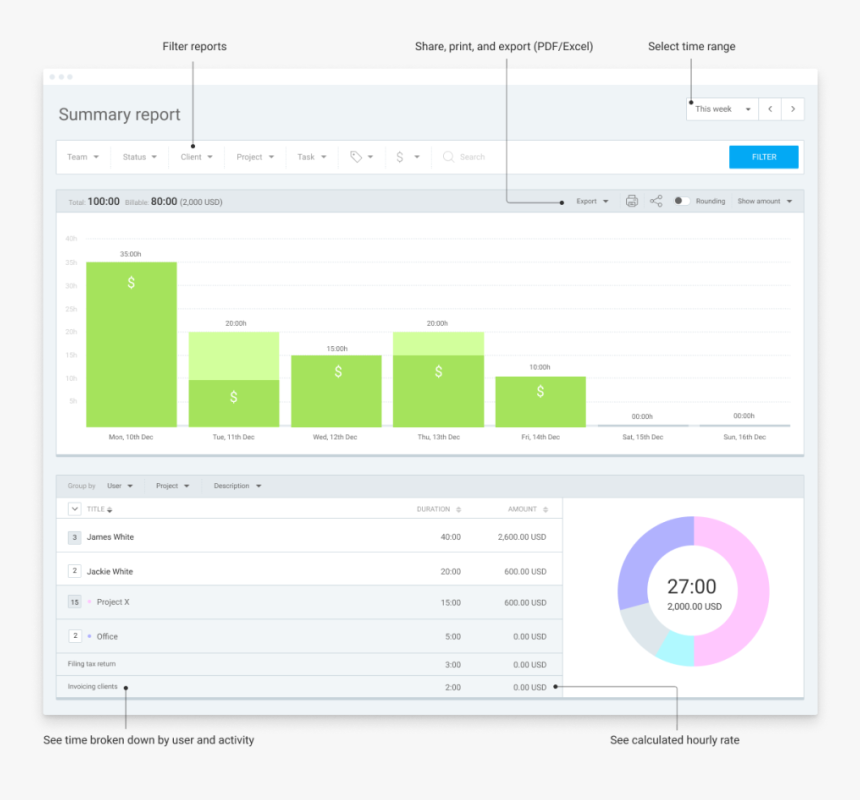This screenshot has width=860, height=800.
Task: Toggle the Project X entries badge
Action: (74, 602)
